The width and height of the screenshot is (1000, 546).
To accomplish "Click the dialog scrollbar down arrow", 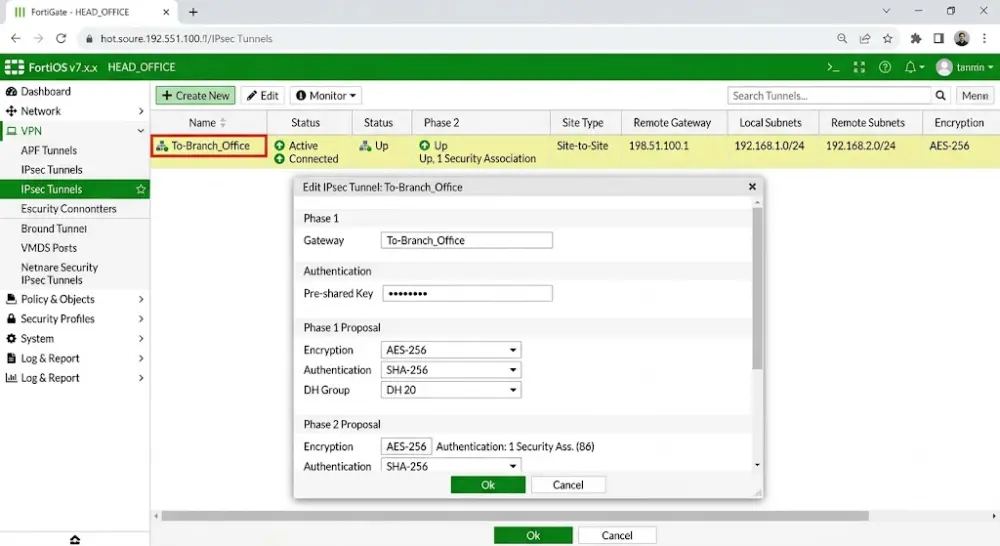I will 757,465.
